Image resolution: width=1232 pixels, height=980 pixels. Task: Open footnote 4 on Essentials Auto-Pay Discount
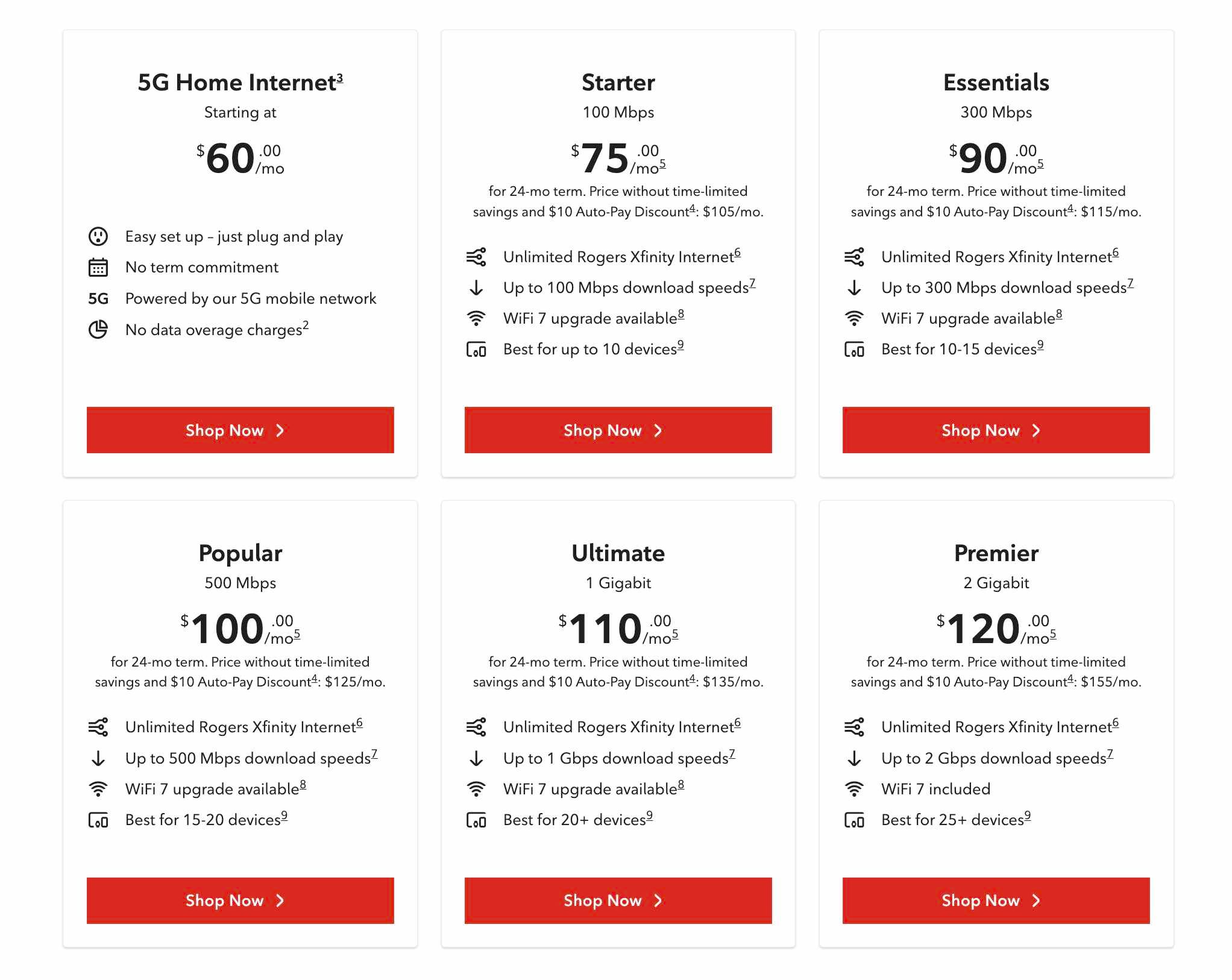pos(1070,209)
